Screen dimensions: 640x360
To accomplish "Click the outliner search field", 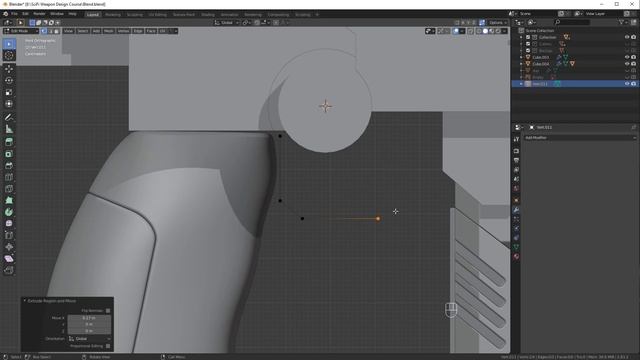I will click(572, 22).
